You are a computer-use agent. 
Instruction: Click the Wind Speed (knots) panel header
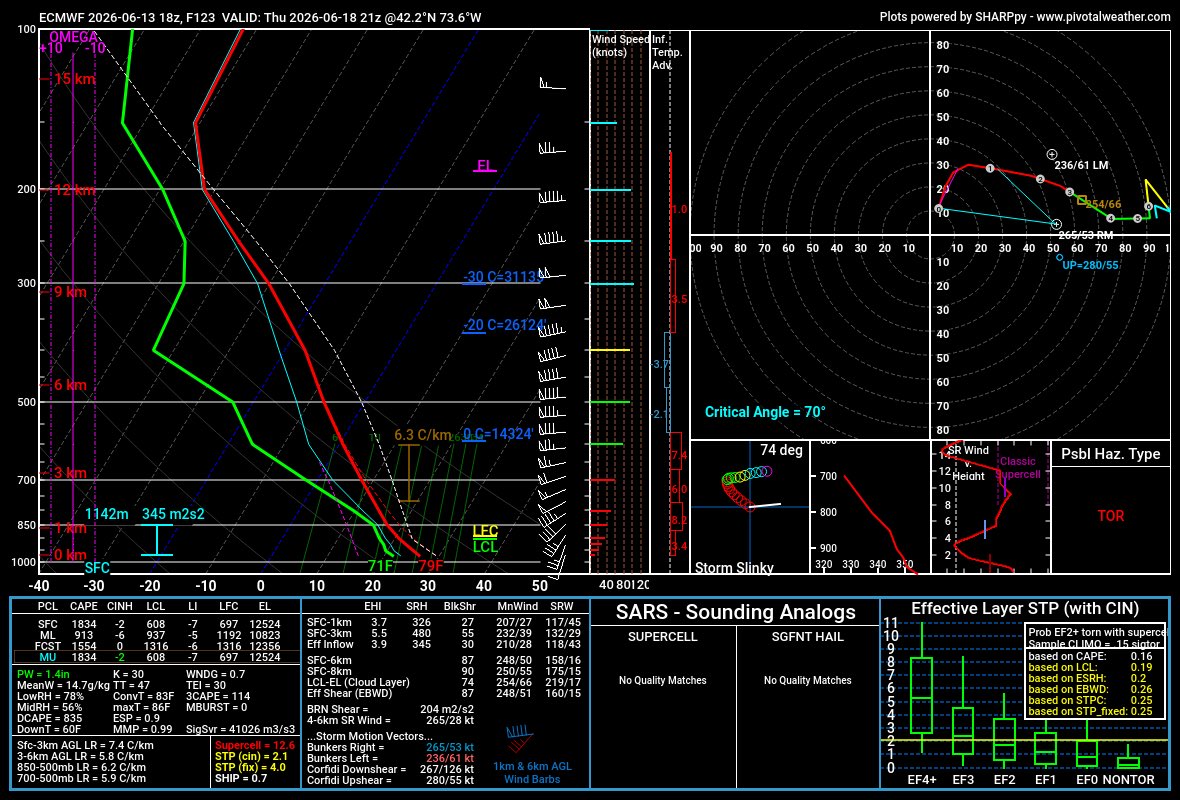tap(620, 46)
